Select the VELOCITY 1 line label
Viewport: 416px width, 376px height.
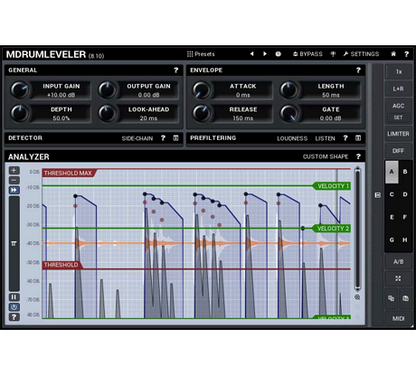pos(332,186)
